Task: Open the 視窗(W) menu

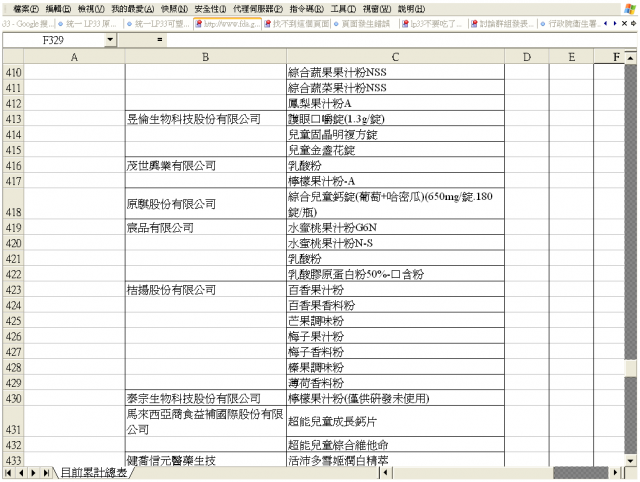Action: [377, 9]
